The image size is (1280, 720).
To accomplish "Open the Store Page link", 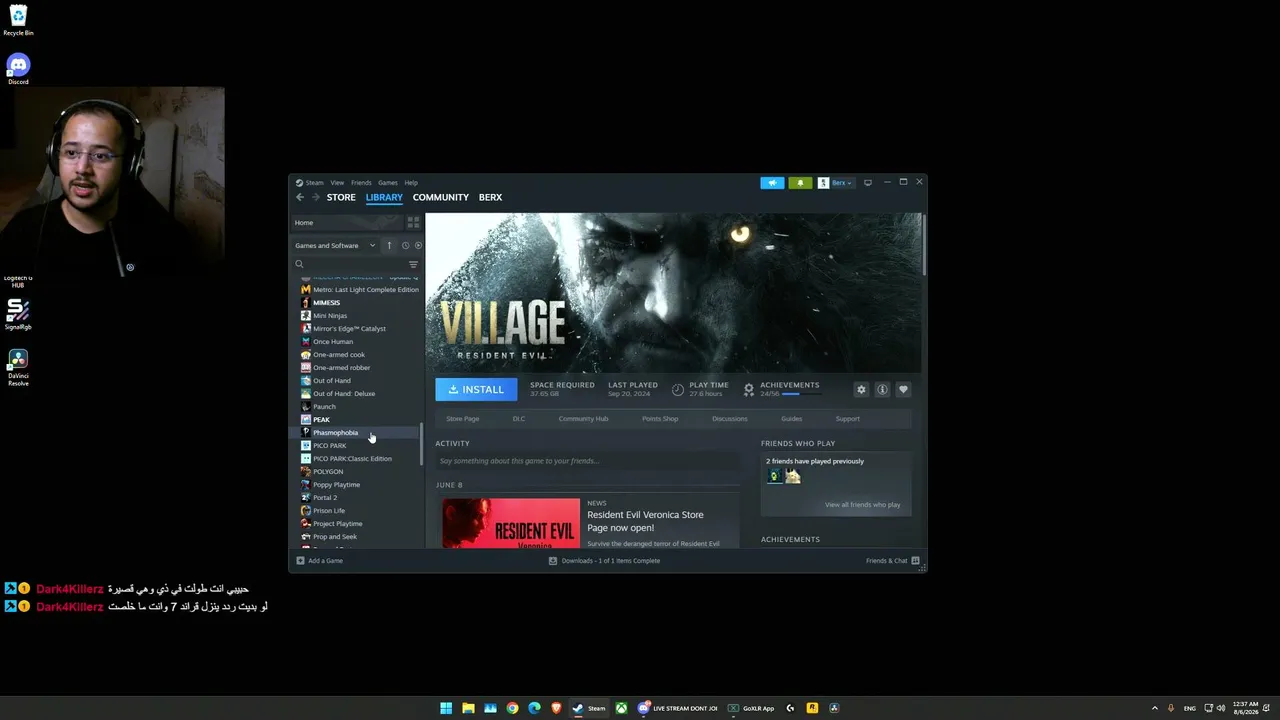I will (x=463, y=419).
